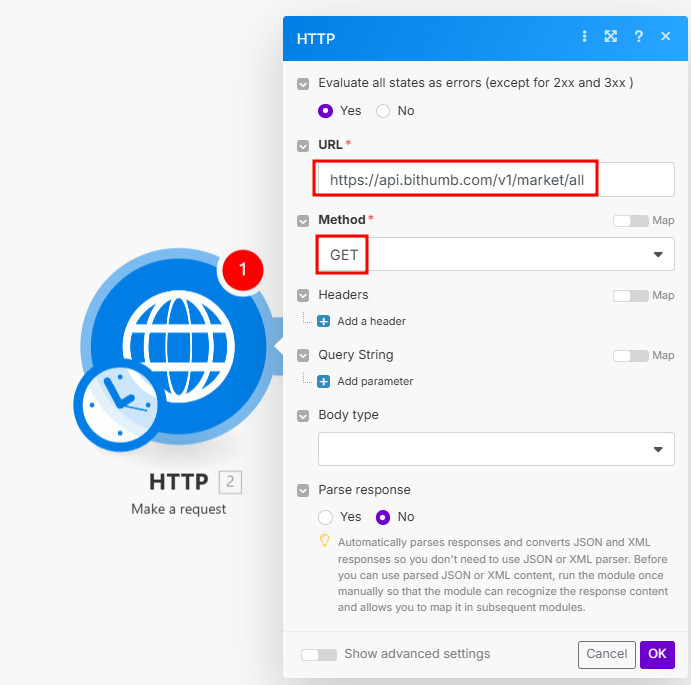Open the Body type dropdown
691x685 pixels.
coord(496,449)
